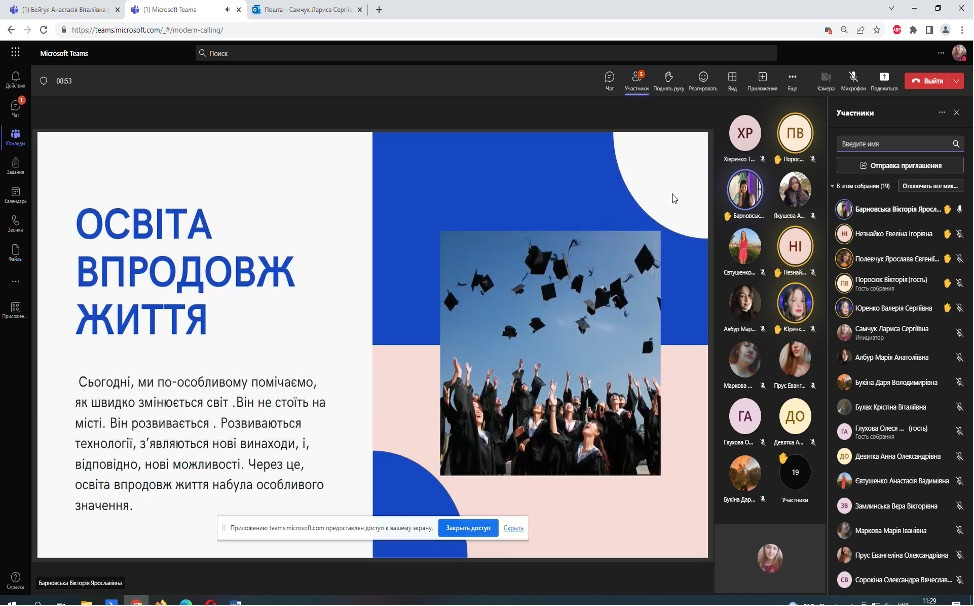
Task: Open Чат in the left sidebar
Action: click(x=16, y=107)
